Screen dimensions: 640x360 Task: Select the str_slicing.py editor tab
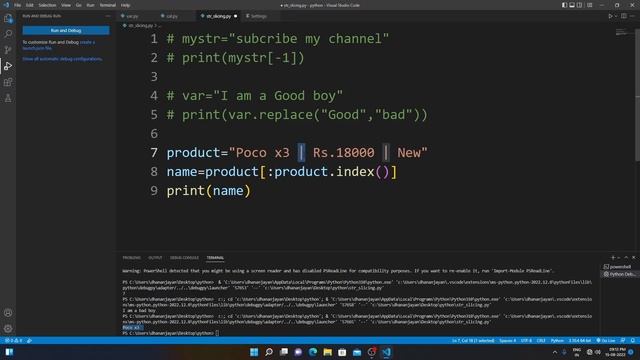(219, 16)
